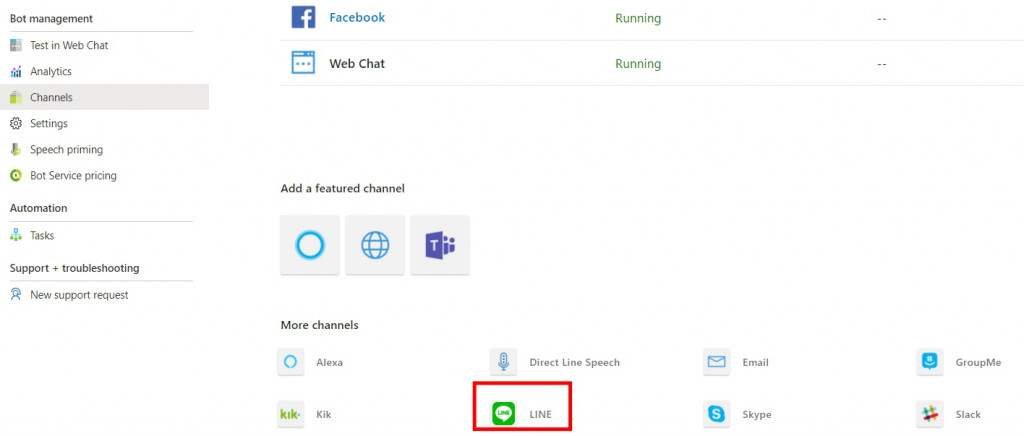Select the Channels menu item

point(104,97)
